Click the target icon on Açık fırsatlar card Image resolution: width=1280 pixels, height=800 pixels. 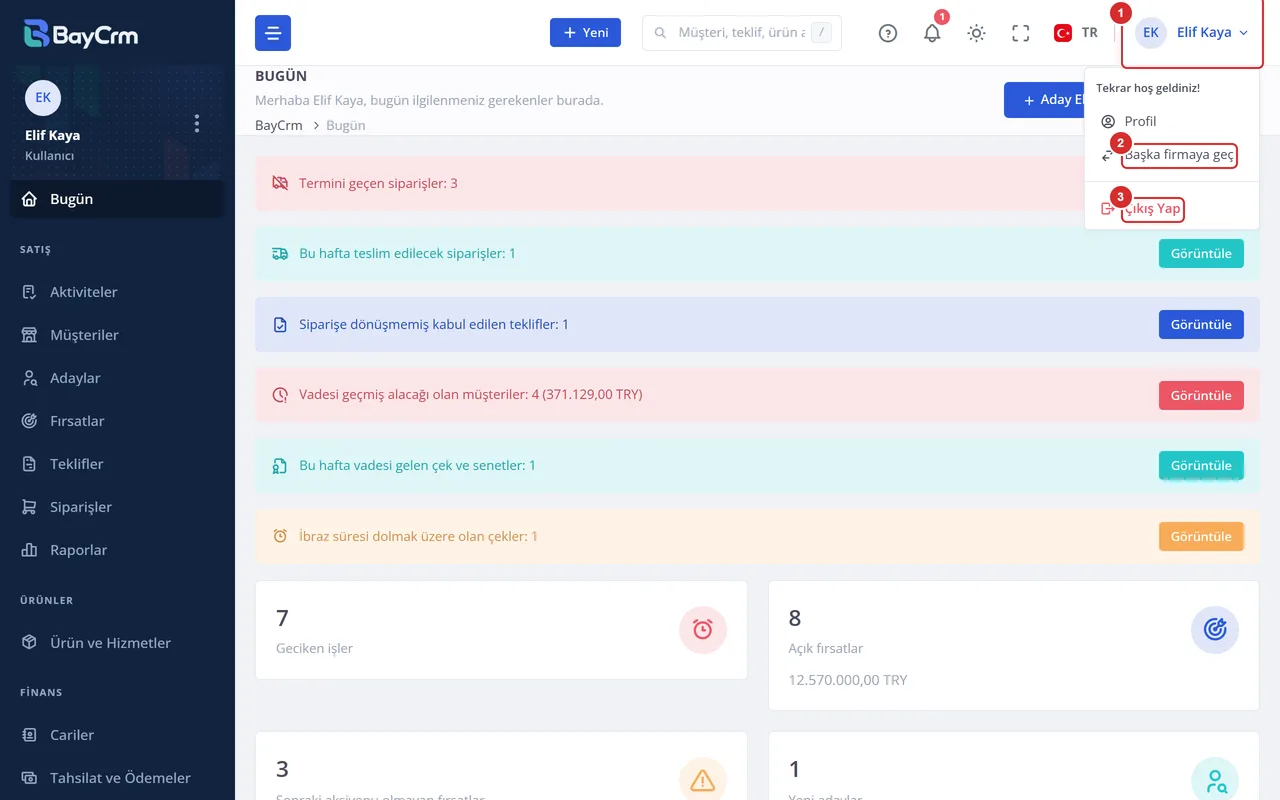pos(1215,629)
